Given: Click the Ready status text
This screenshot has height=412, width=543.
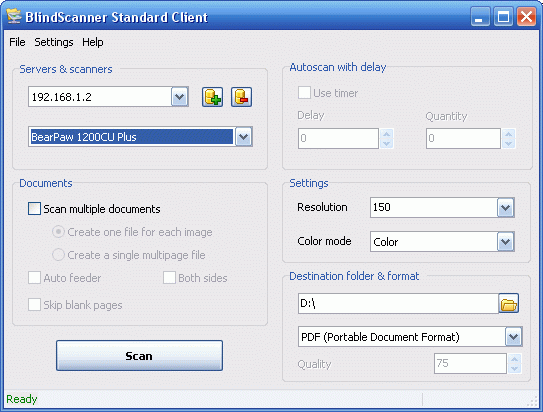Looking at the screenshot, I should click(x=21, y=399).
